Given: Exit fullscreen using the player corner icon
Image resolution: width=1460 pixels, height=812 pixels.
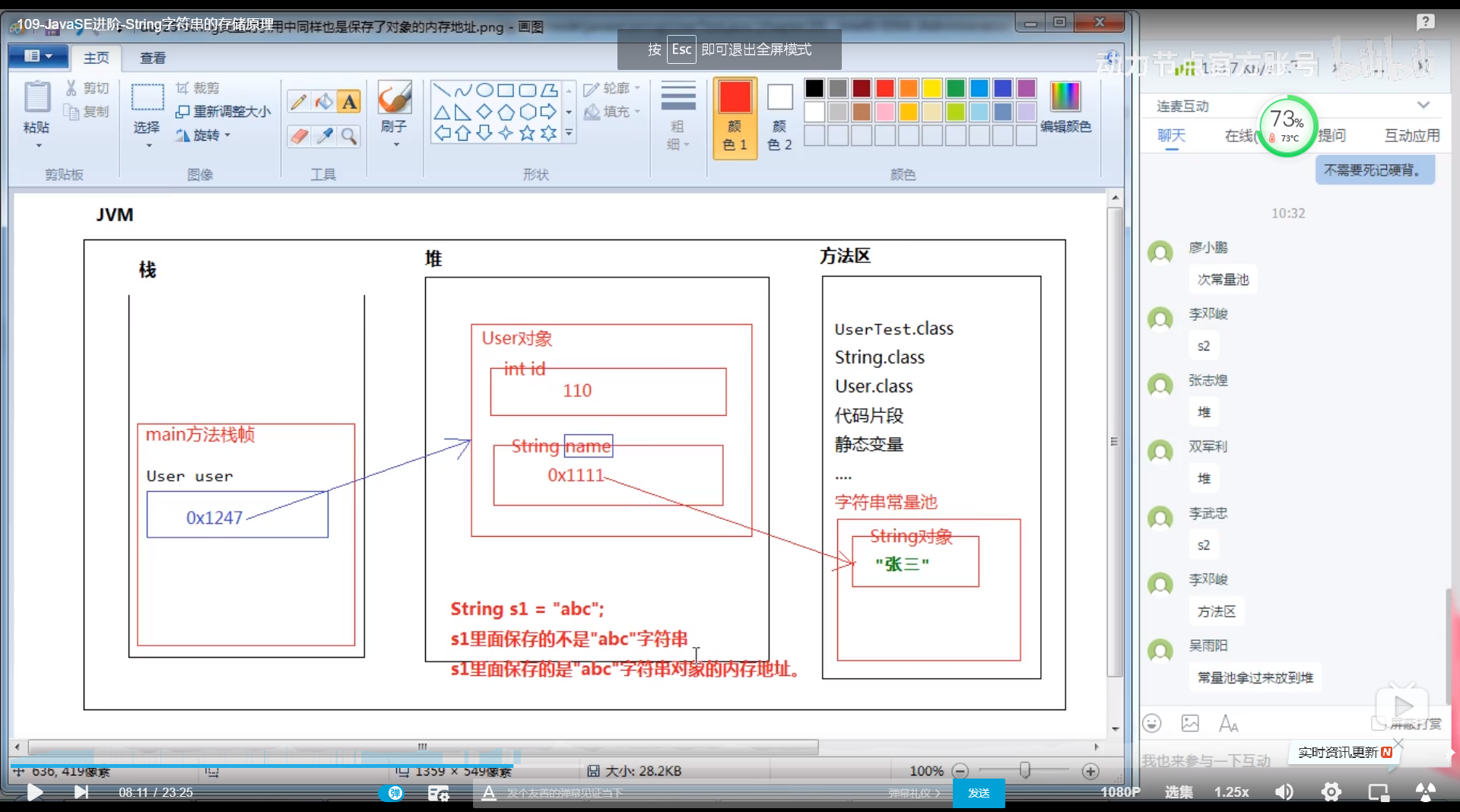Looking at the screenshot, I should click(1425, 792).
